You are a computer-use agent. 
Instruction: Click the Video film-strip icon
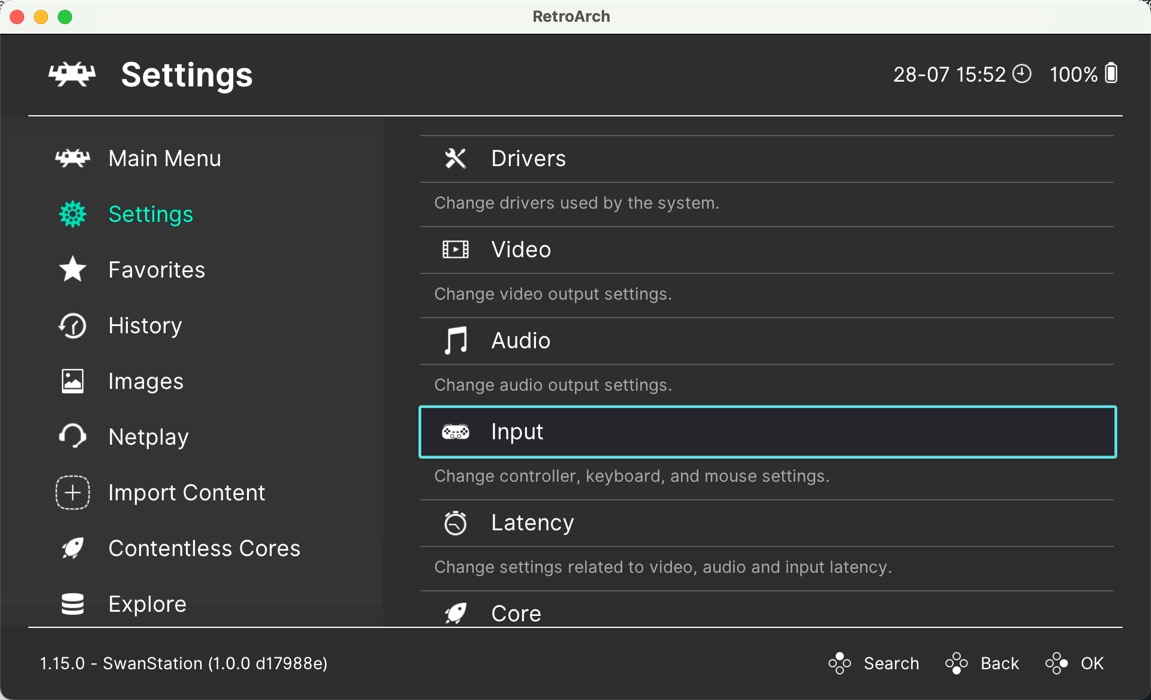(x=455, y=249)
